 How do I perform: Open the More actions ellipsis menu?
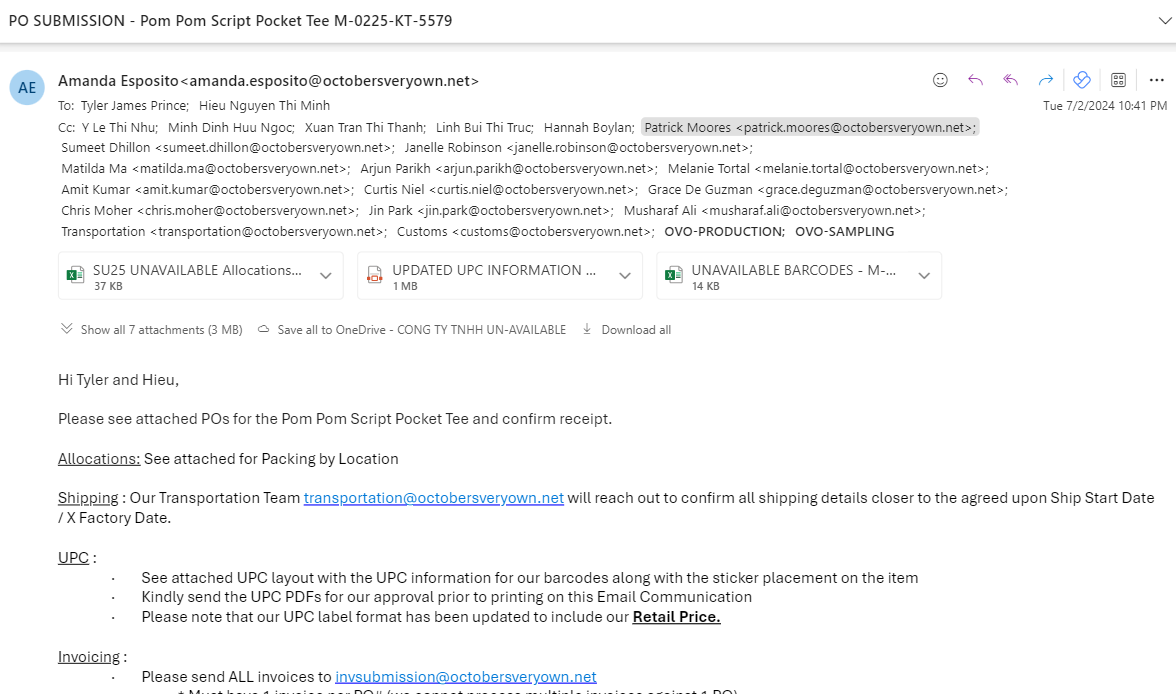coord(1156,80)
